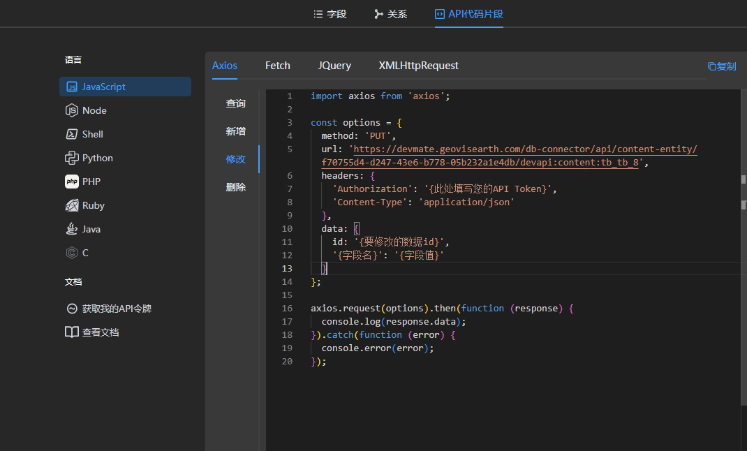Image resolution: width=747 pixels, height=451 pixels.
Task: Open the 关系 tab
Action: [390, 14]
